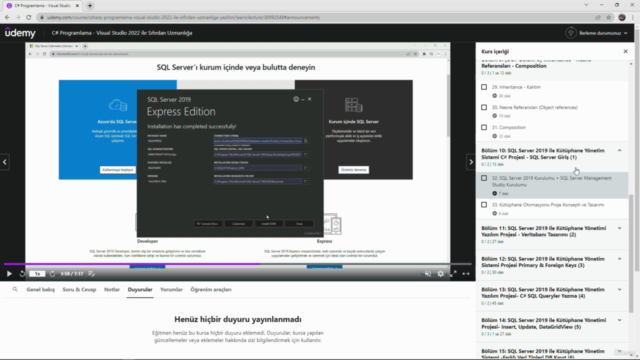Toggle expanded theater view
Screen dimensions: 640x360
(x=466, y=274)
